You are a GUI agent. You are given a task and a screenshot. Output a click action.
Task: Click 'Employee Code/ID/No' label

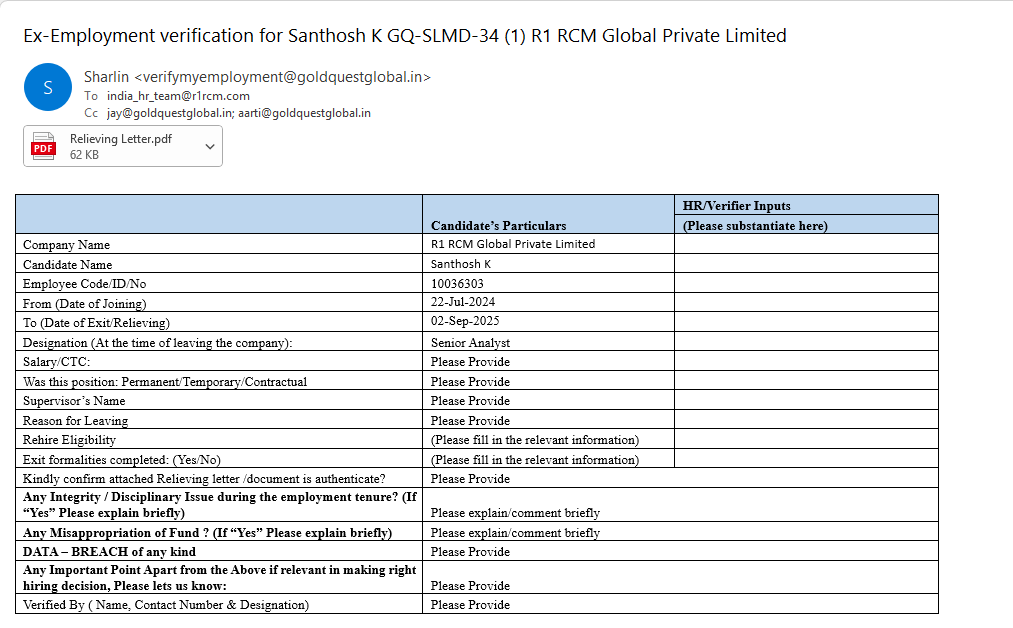tap(84, 284)
